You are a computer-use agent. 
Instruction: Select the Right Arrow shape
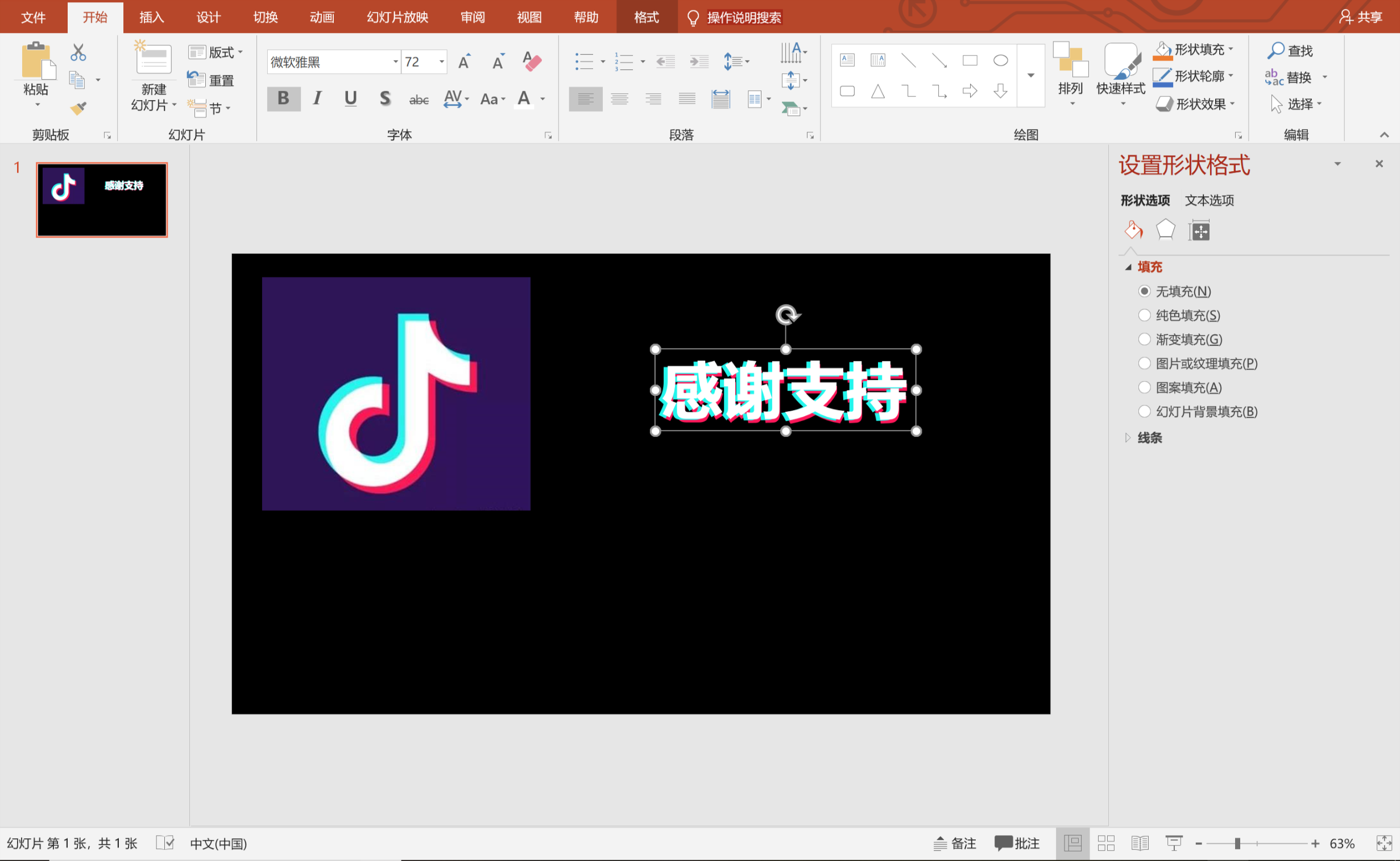pos(970,91)
